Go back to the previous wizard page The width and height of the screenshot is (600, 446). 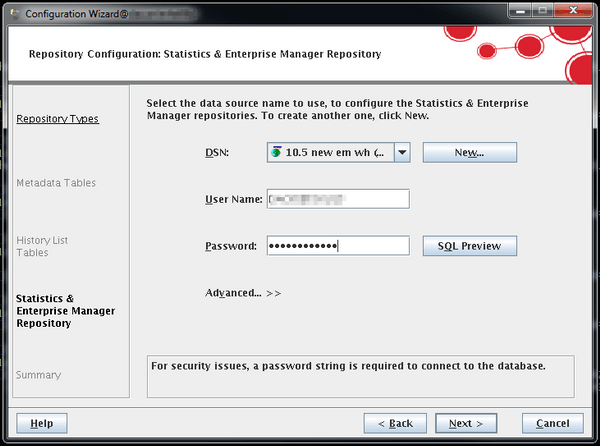pos(395,423)
